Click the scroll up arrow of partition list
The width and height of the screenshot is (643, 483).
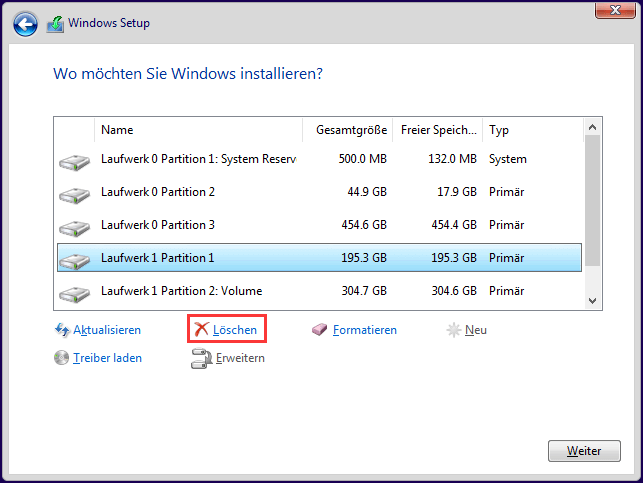(592, 128)
